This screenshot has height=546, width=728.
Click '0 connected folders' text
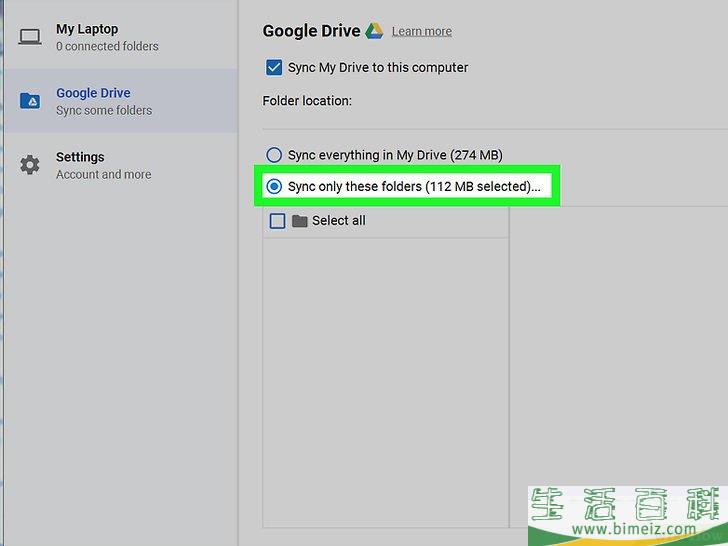pos(107,46)
